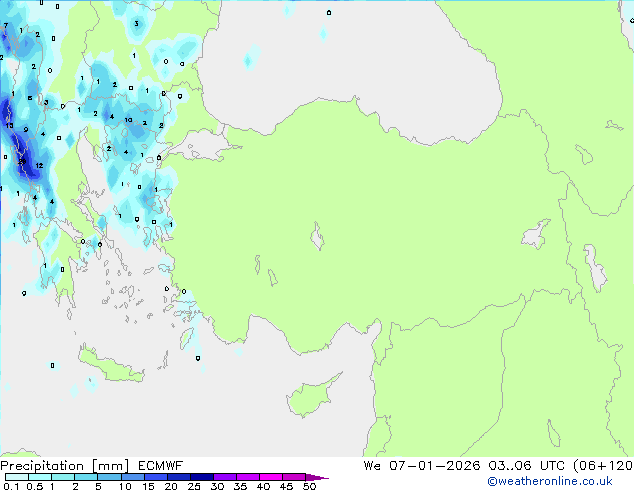Select the 30–35 mm purple legend swatch
Screen dimensions: 634x490
[224, 477]
